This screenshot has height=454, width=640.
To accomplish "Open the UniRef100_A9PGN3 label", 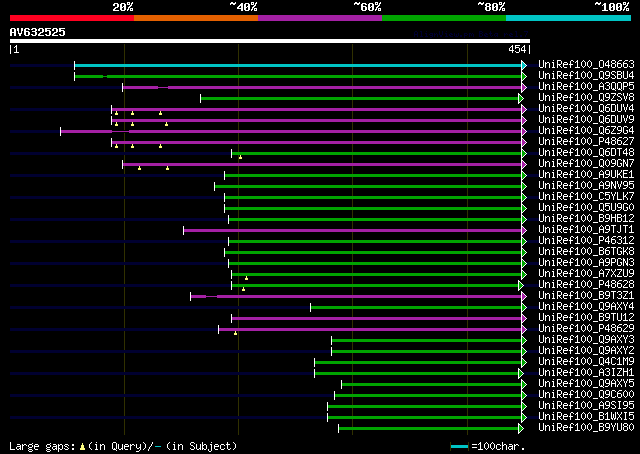I will (x=586, y=263).
